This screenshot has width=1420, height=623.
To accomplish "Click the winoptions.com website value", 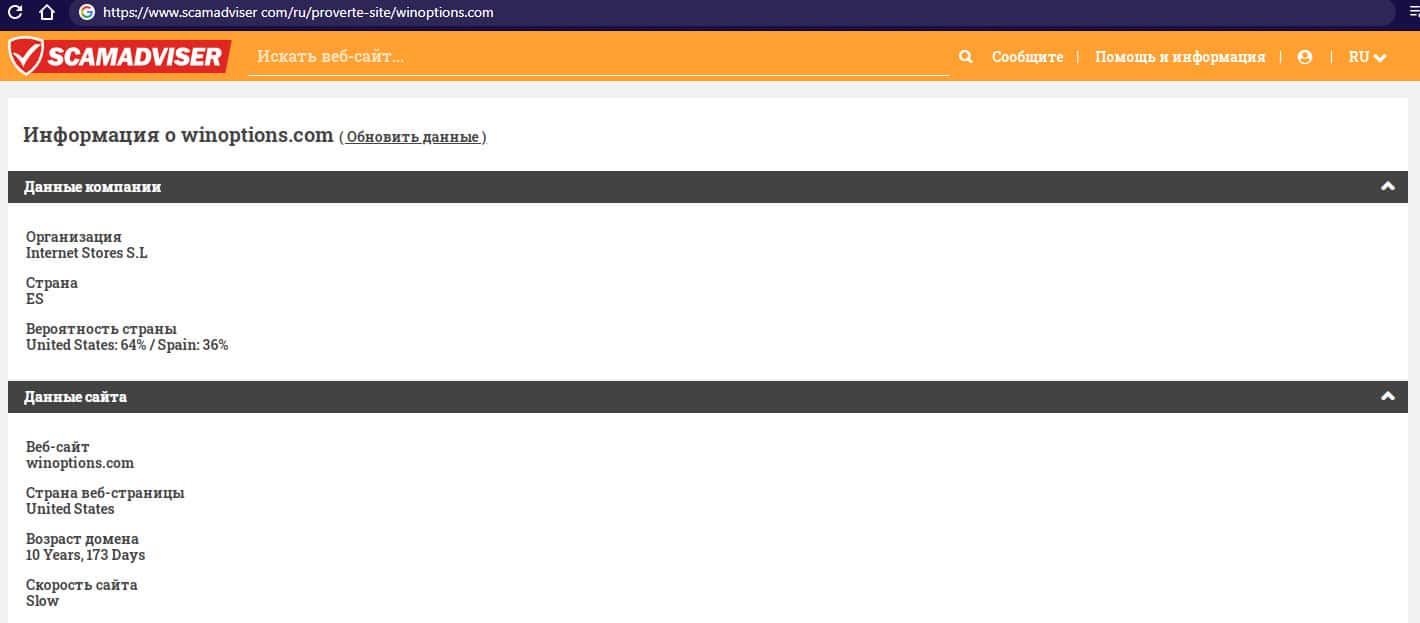I will tap(80, 463).
